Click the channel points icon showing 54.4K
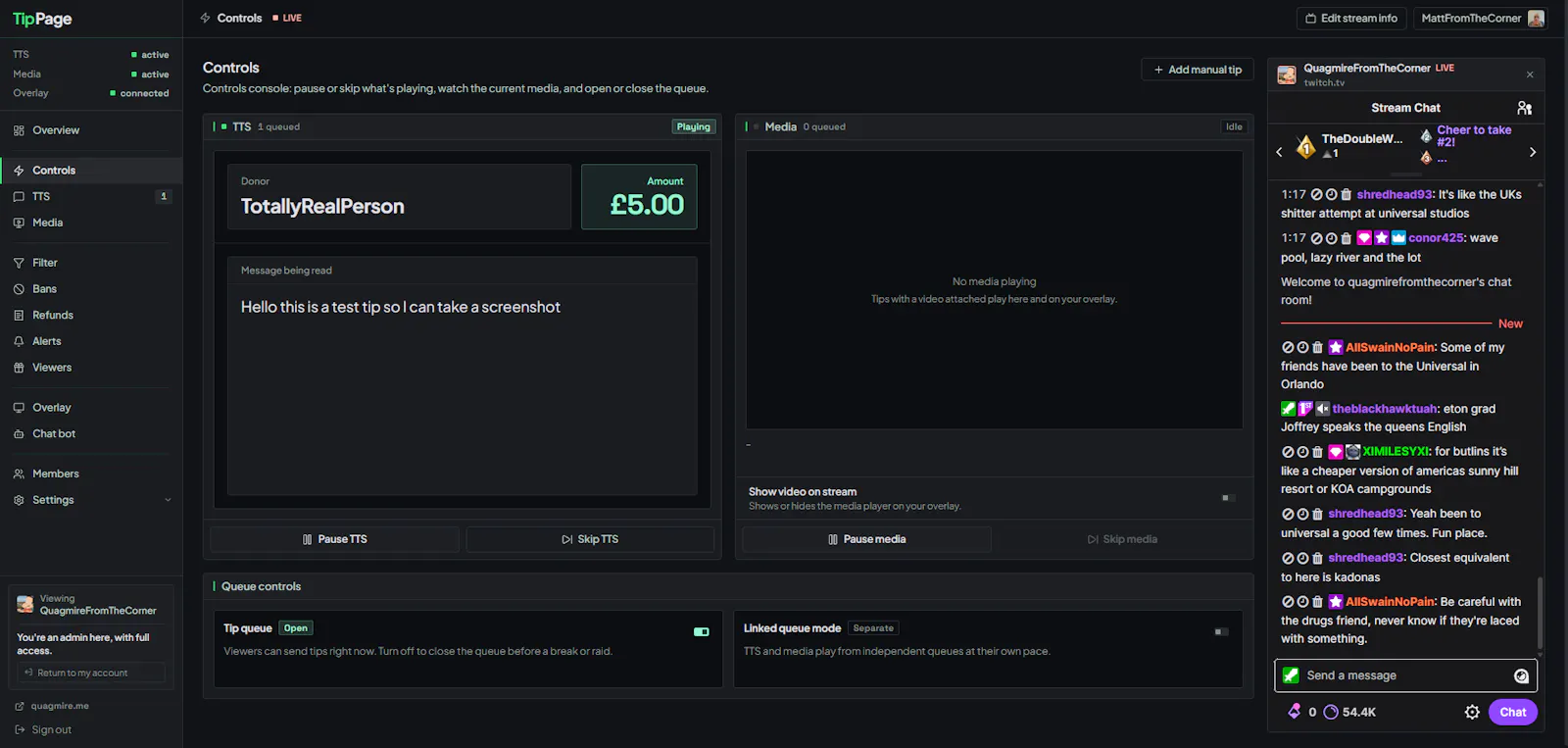 tap(1331, 713)
